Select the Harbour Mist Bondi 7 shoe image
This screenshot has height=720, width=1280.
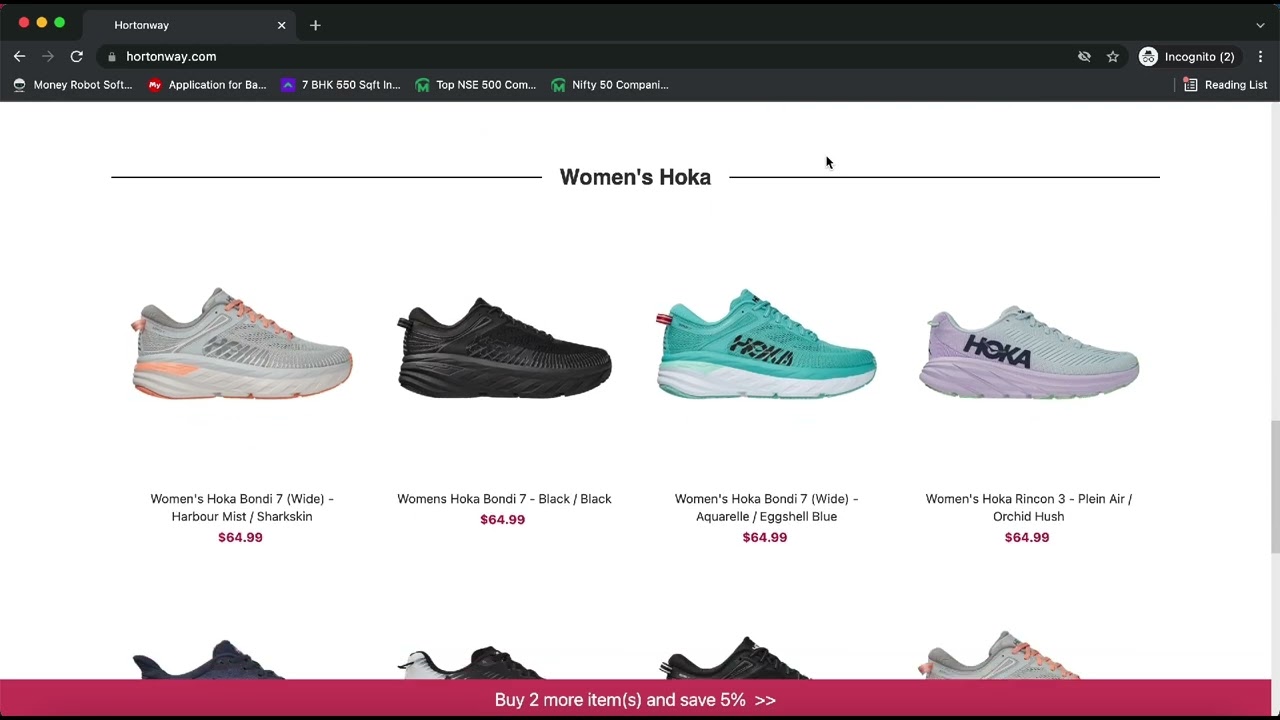pos(242,345)
